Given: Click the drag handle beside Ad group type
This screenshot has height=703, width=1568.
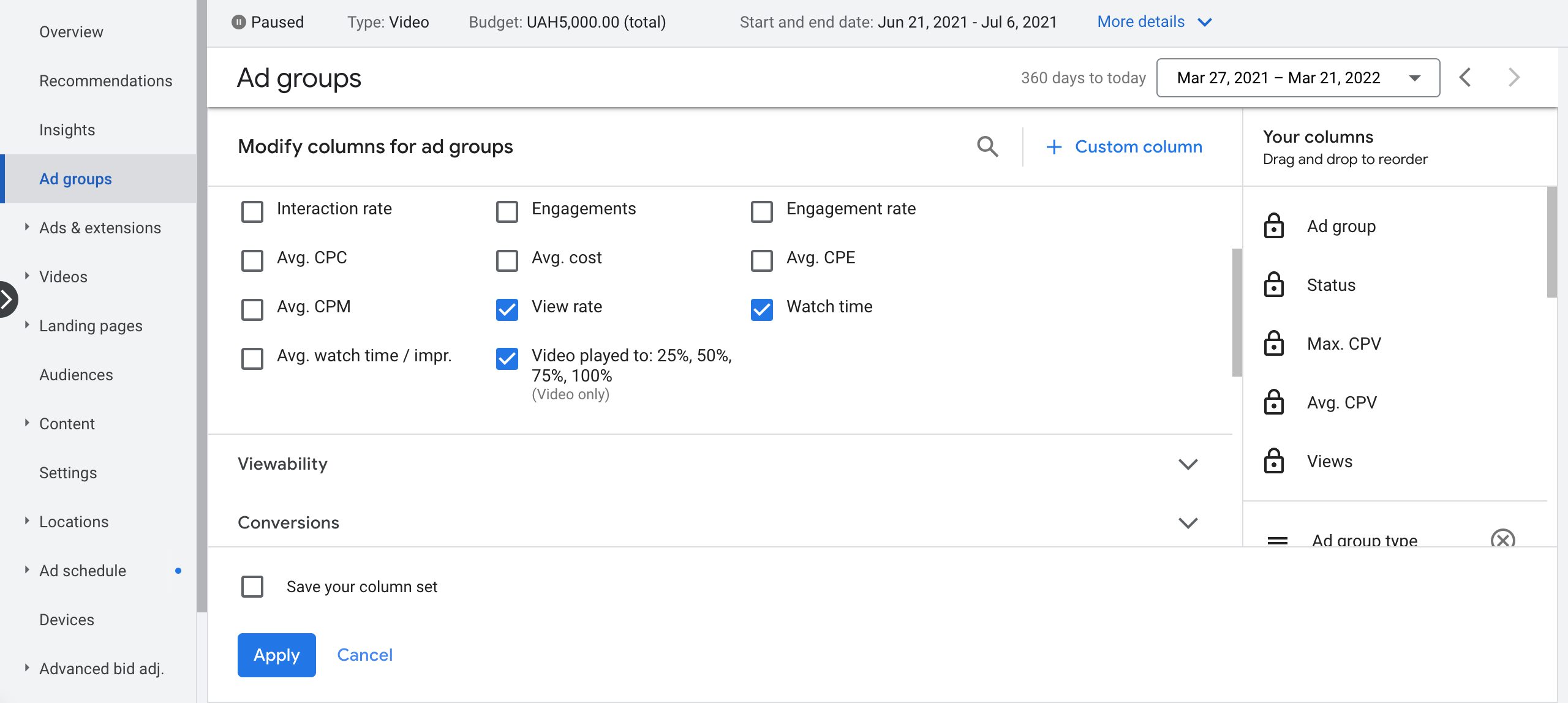Looking at the screenshot, I should pyautogui.click(x=1277, y=540).
